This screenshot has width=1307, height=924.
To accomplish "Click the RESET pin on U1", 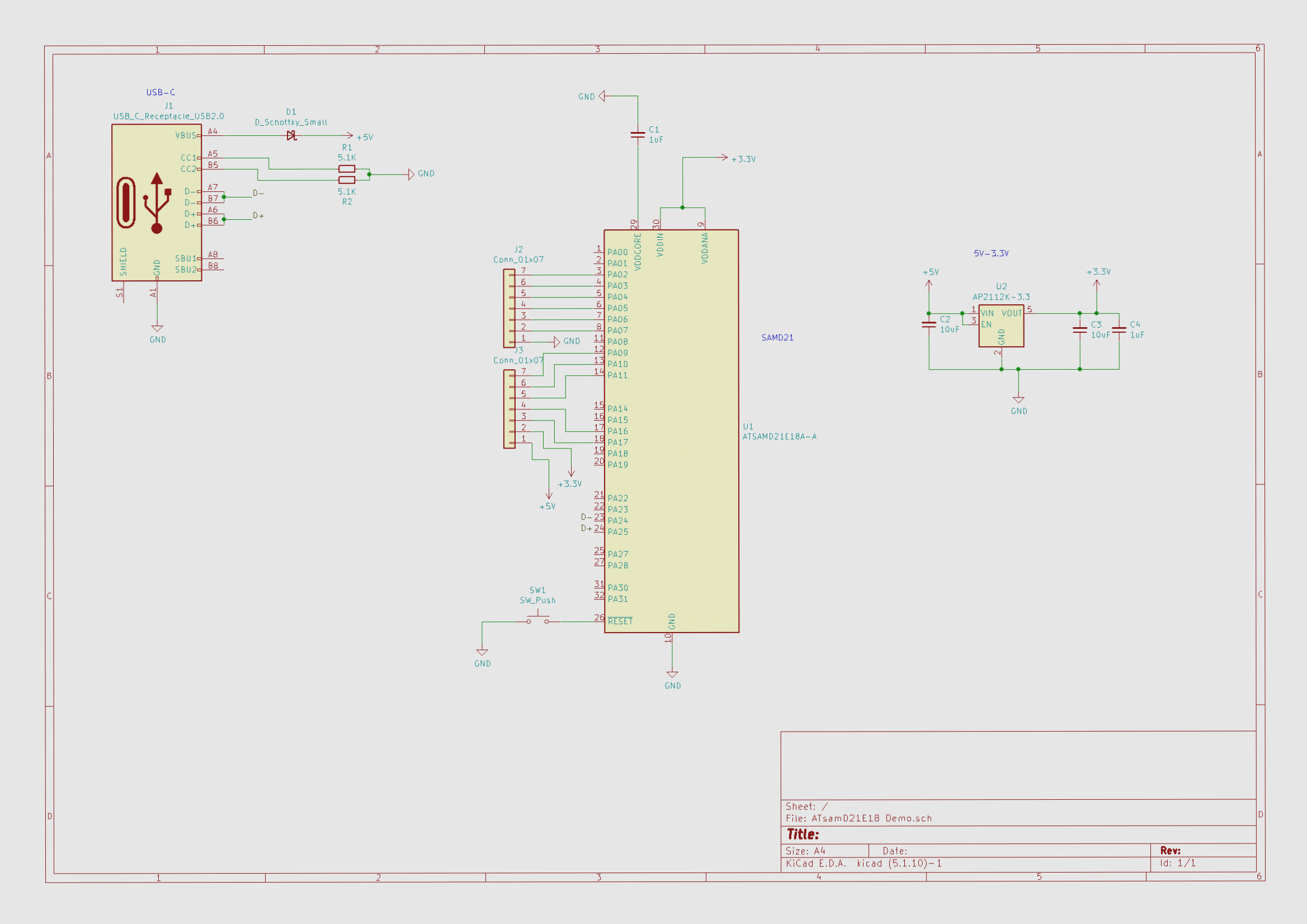I will pyautogui.click(x=619, y=621).
